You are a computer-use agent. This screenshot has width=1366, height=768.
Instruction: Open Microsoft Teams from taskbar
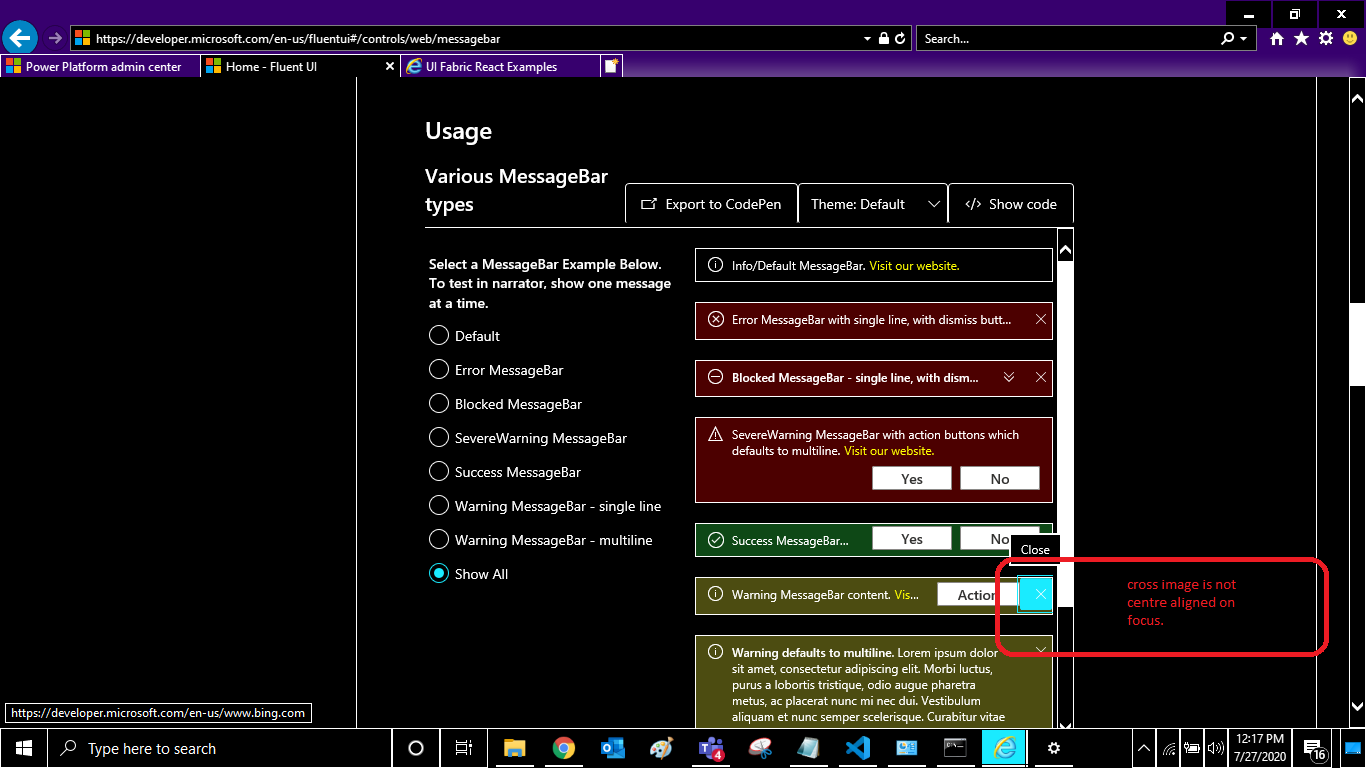click(x=711, y=748)
